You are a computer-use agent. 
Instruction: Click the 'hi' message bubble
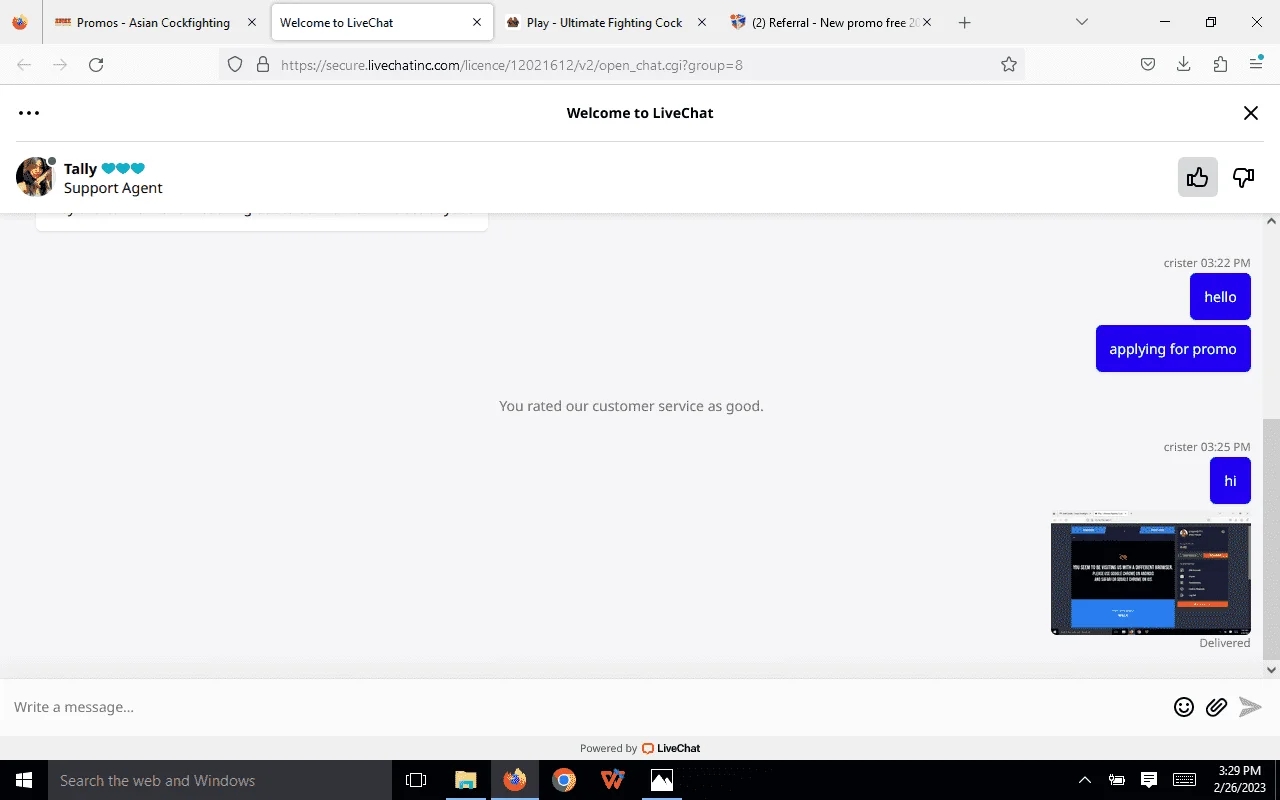pos(1230,481)
